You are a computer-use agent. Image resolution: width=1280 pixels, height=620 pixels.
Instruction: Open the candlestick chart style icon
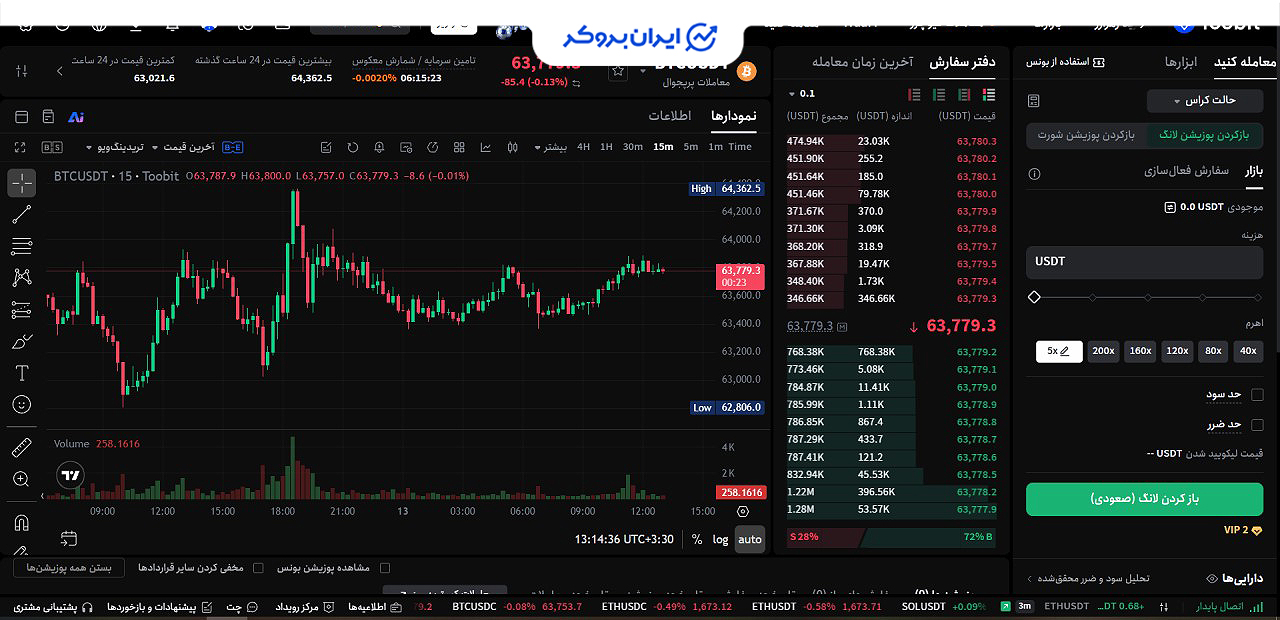click(x=513, y=147)
